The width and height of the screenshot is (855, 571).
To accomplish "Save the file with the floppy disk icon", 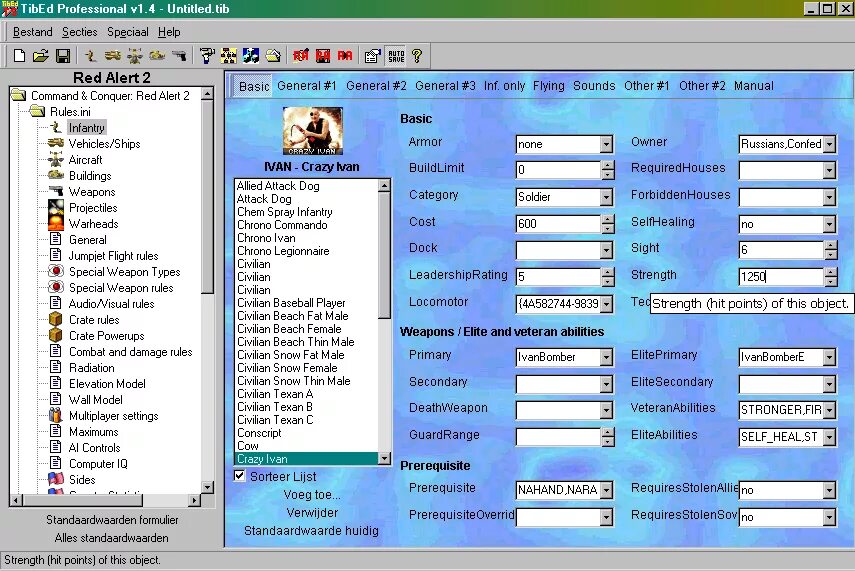I will [63, 55].
